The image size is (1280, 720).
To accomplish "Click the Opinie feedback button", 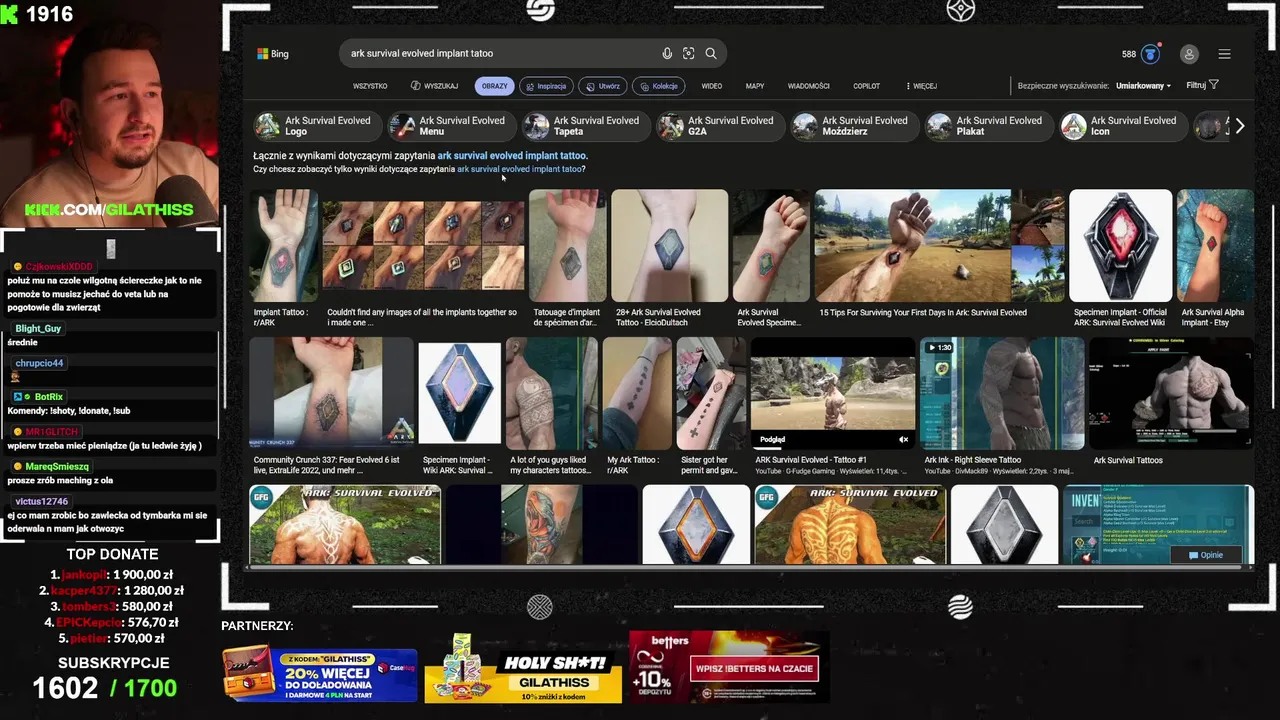I will click(x=1205, y=555).
